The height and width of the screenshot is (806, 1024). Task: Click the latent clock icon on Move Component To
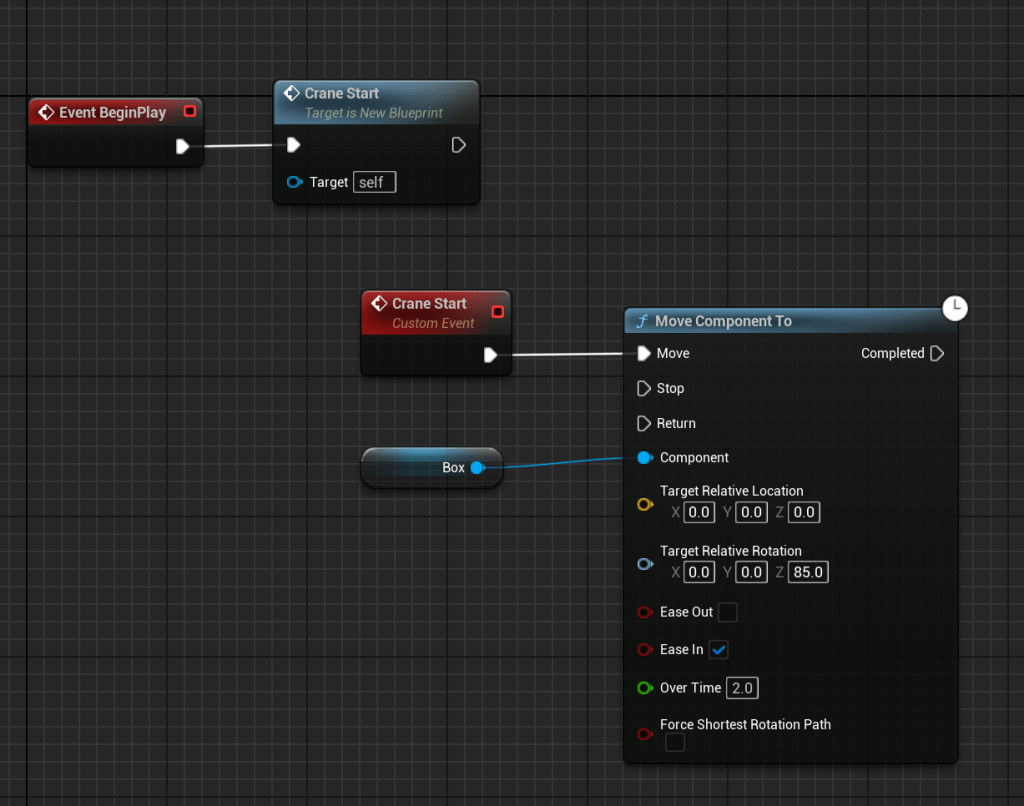955,308
